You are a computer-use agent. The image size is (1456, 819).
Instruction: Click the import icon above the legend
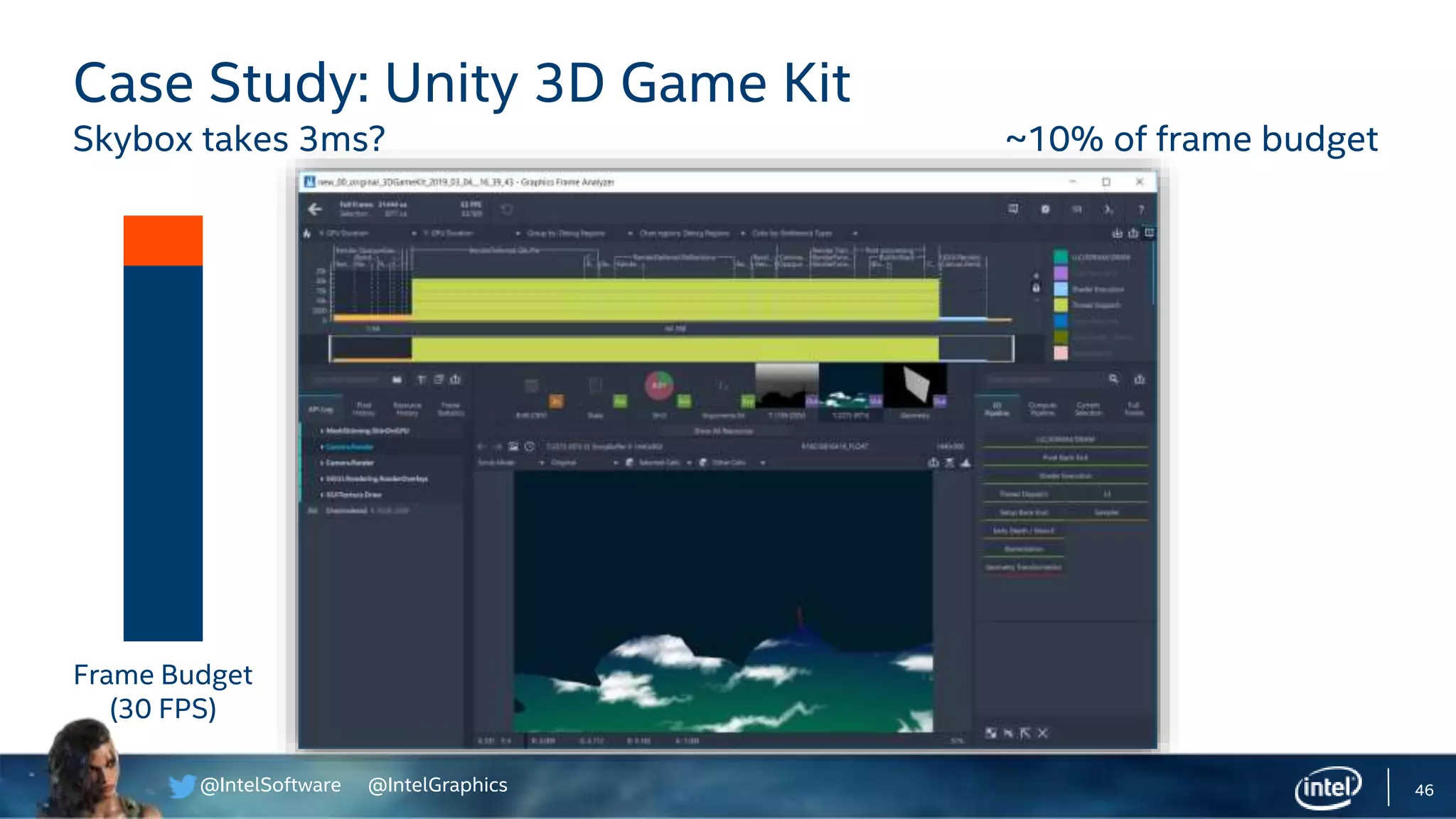(x=1117, y=233)
